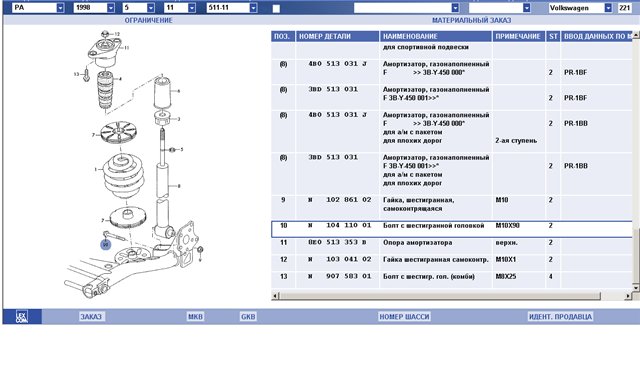
Task: Click the ИДЕНТ. ПРОДАВЦА button
Action: [x=560, y=317]
